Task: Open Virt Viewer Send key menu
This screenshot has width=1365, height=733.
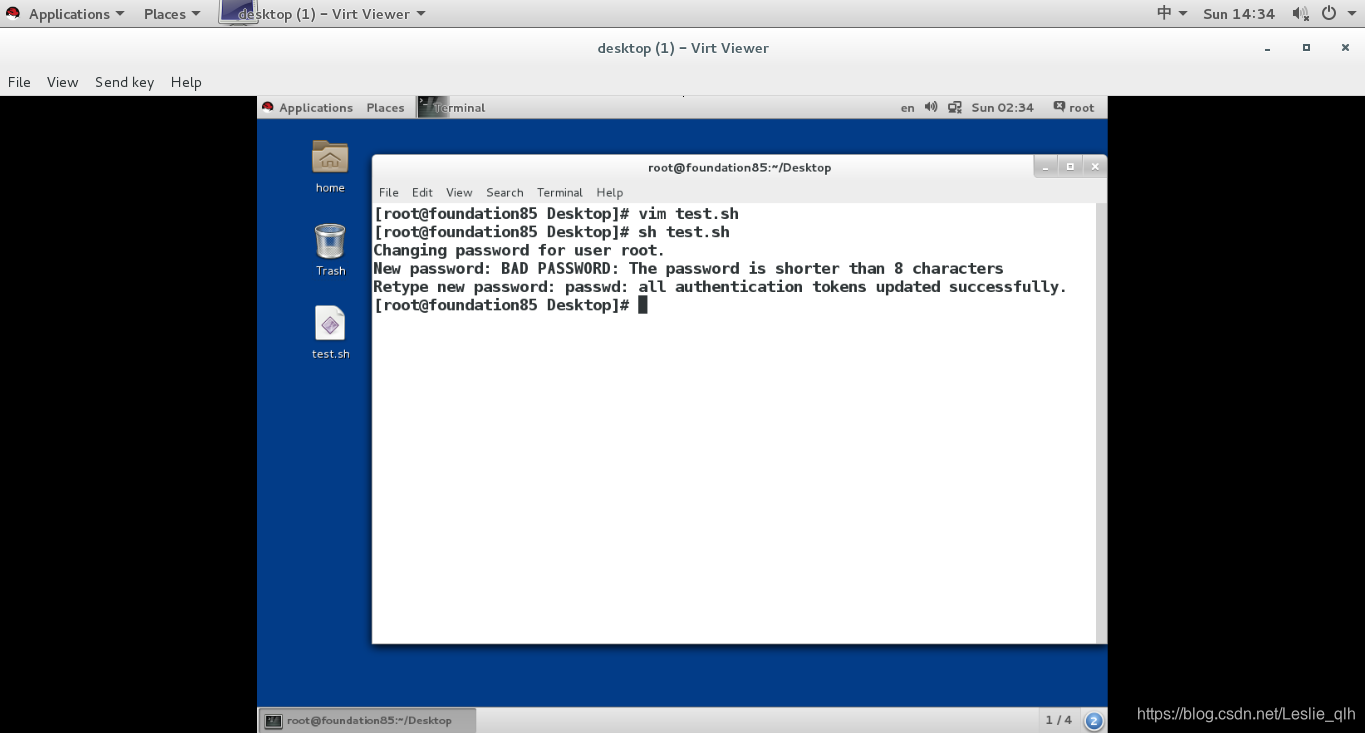Action: click(x=124, y=82)
